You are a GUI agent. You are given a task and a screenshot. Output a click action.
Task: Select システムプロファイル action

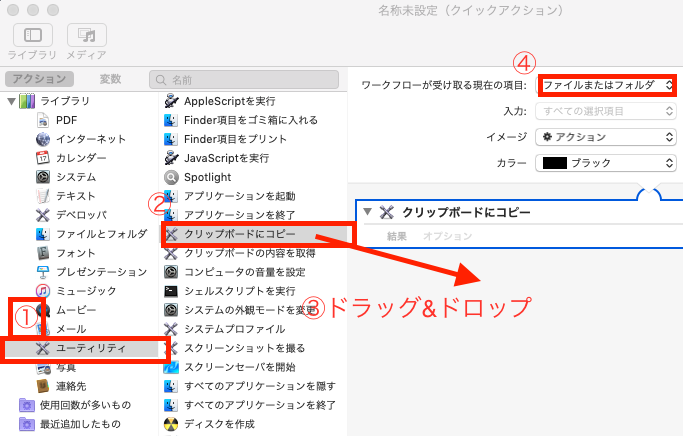pos(225,329)
